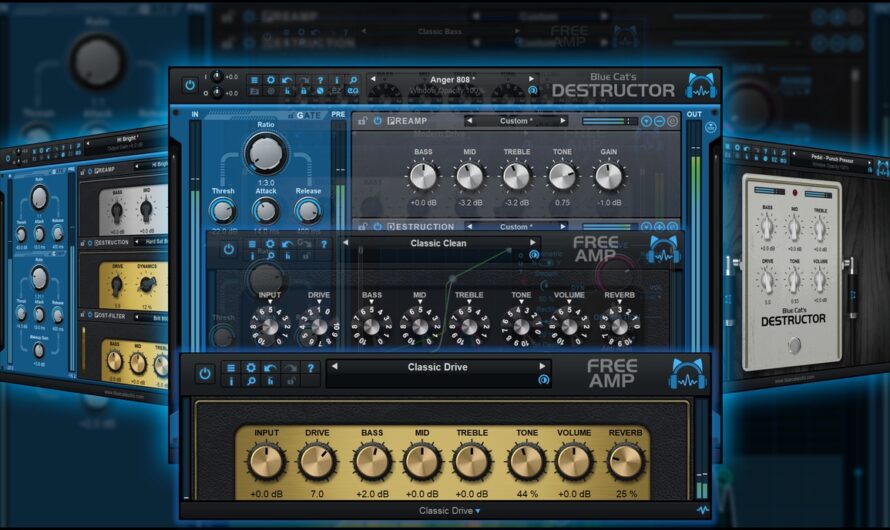The image size is (890, 530).
Task: Click the DESTRUCTION section title
Action: 421,226
